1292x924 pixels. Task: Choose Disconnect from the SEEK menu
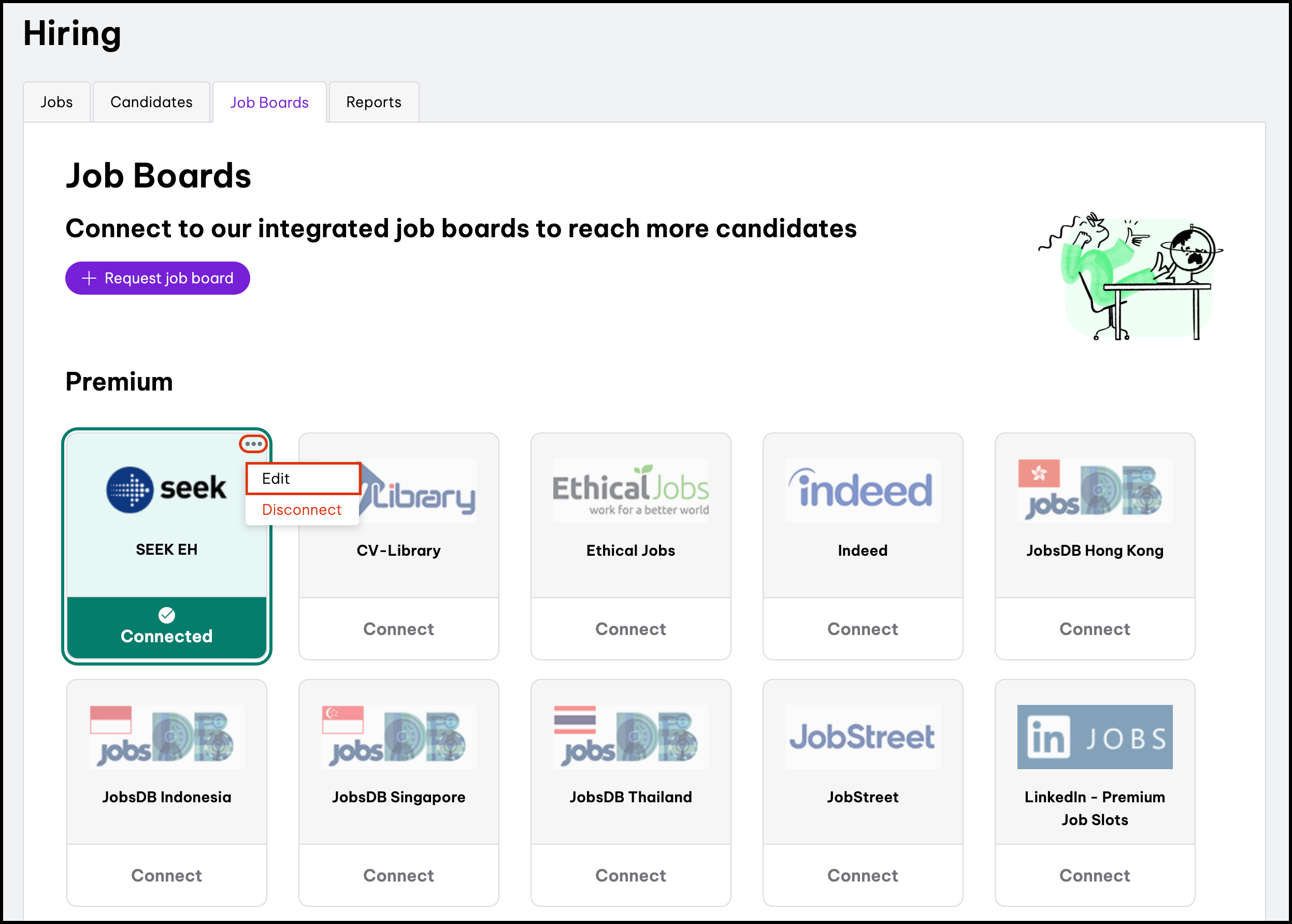[302, 510]
